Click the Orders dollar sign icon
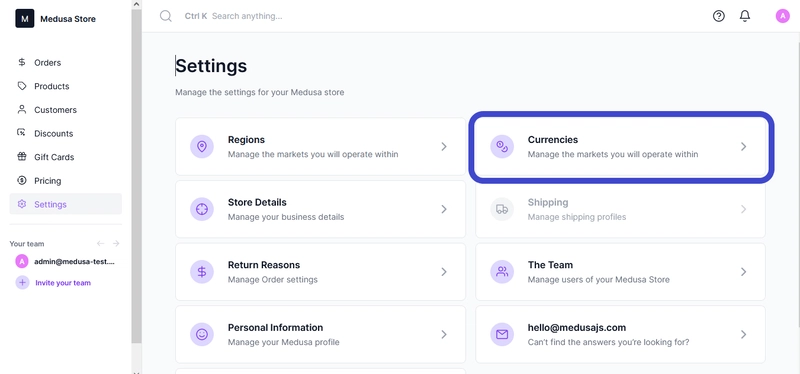The image size is (800, 374). pos(21,62)
